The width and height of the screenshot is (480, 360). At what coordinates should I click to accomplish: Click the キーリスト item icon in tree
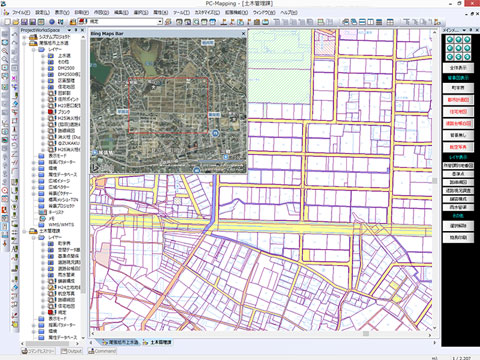pos(42,212)
